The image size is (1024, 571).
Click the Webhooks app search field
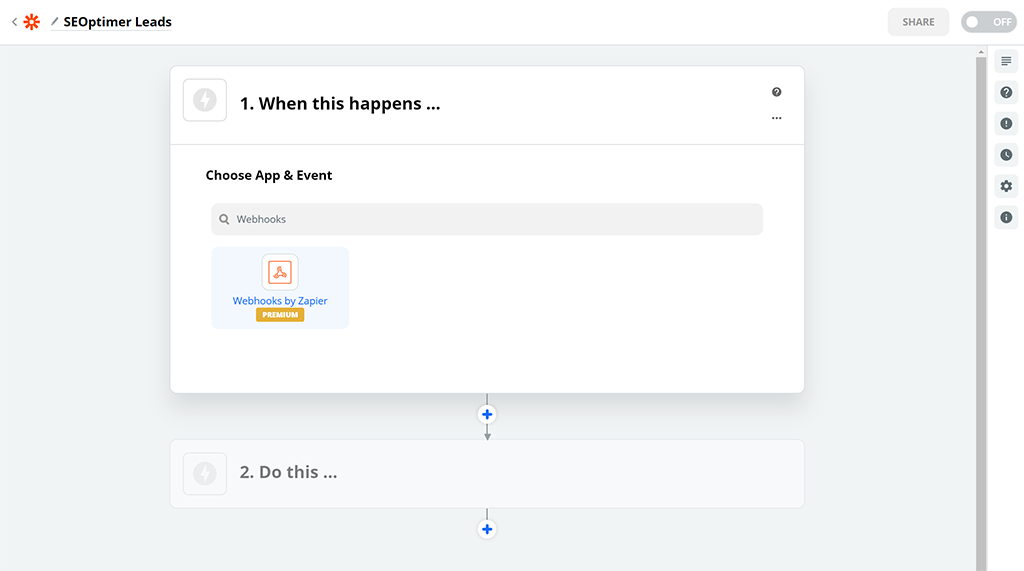(487, 219)
